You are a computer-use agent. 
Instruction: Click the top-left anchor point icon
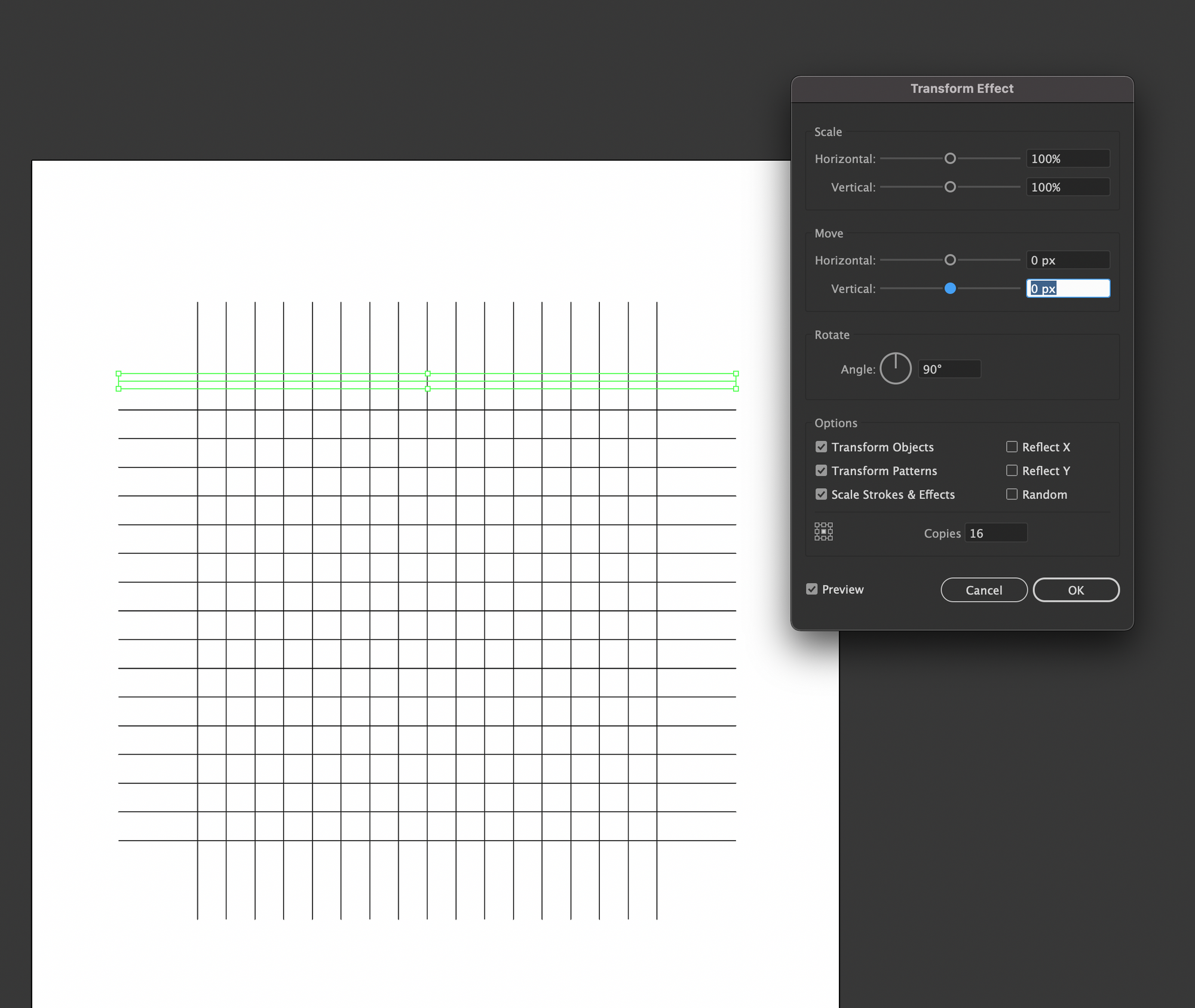click(x=817, y=522)
